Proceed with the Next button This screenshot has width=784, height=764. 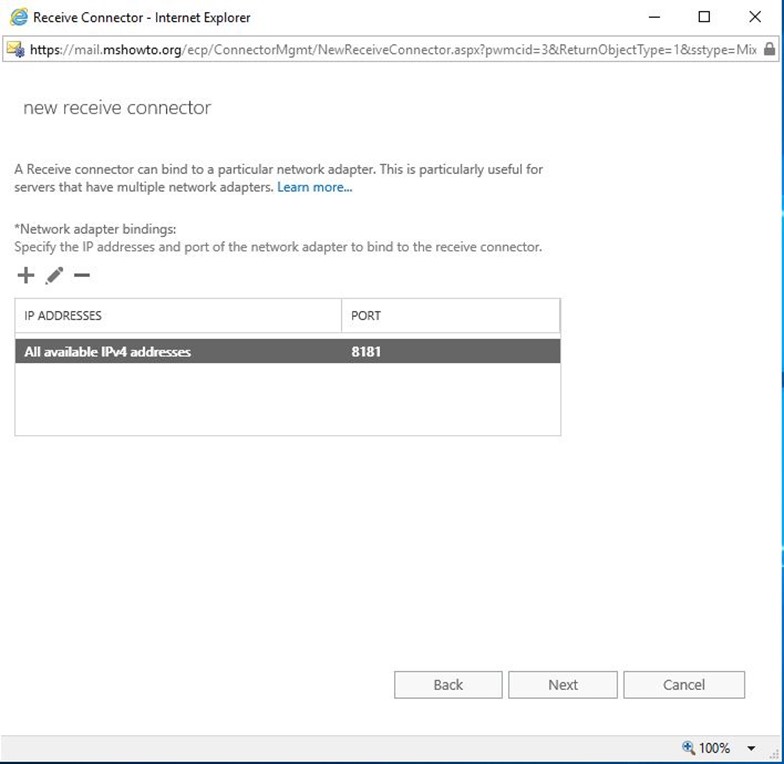(563, 684)
